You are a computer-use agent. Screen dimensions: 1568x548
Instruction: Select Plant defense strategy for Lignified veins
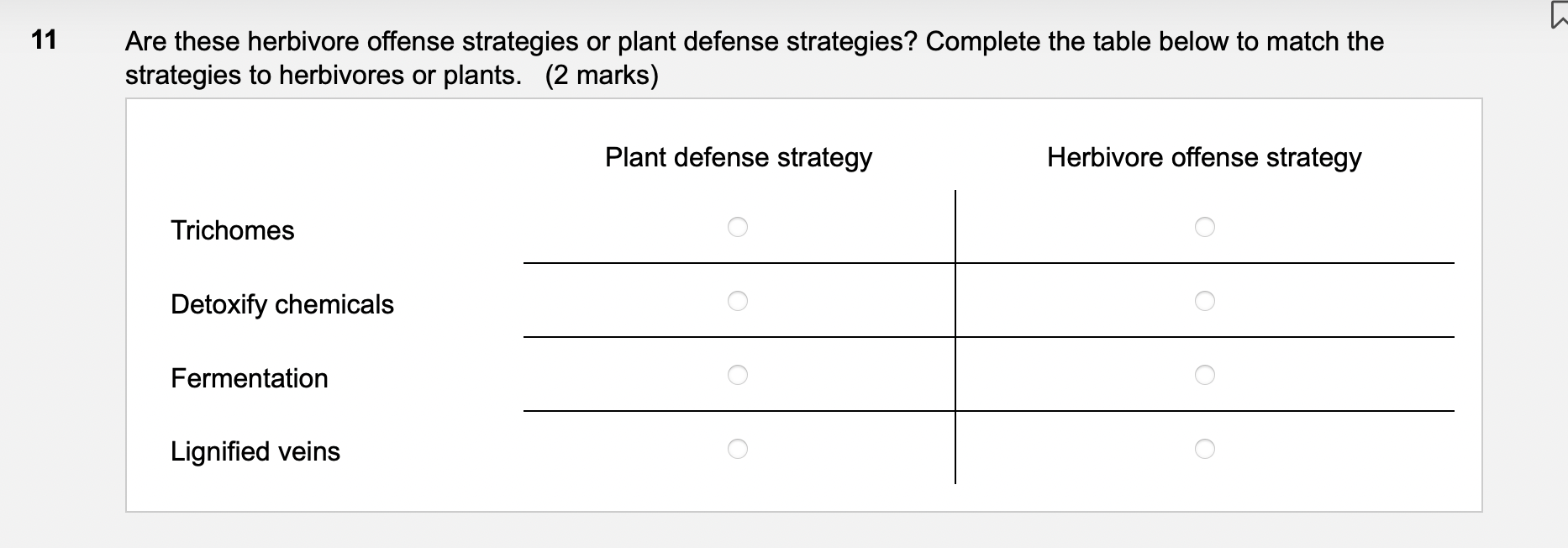tap(737, 450)
